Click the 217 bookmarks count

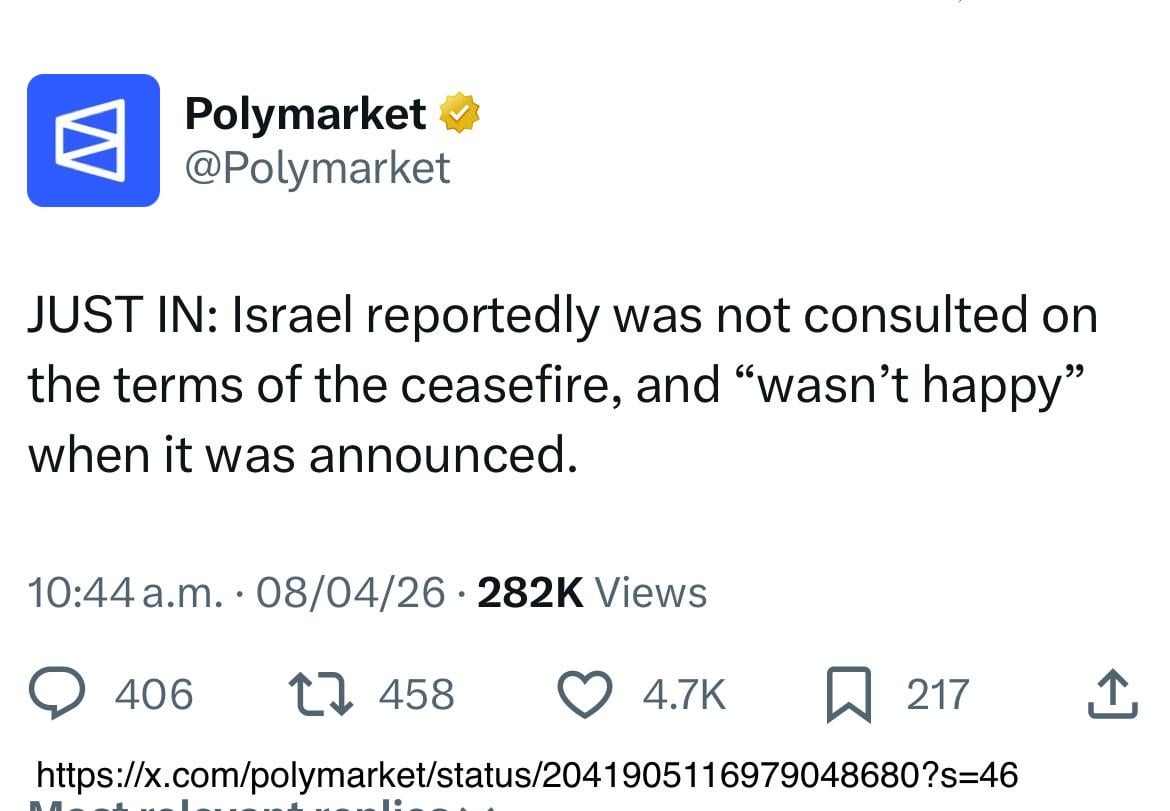[x=938, y=694]
